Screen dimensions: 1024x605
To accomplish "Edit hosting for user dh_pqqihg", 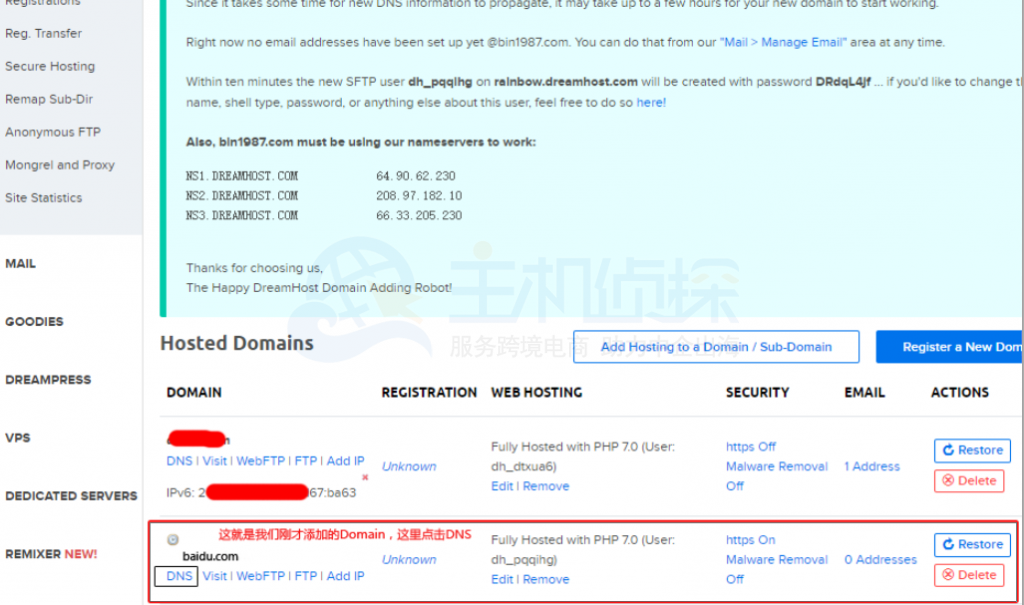I will click(502, 580).
